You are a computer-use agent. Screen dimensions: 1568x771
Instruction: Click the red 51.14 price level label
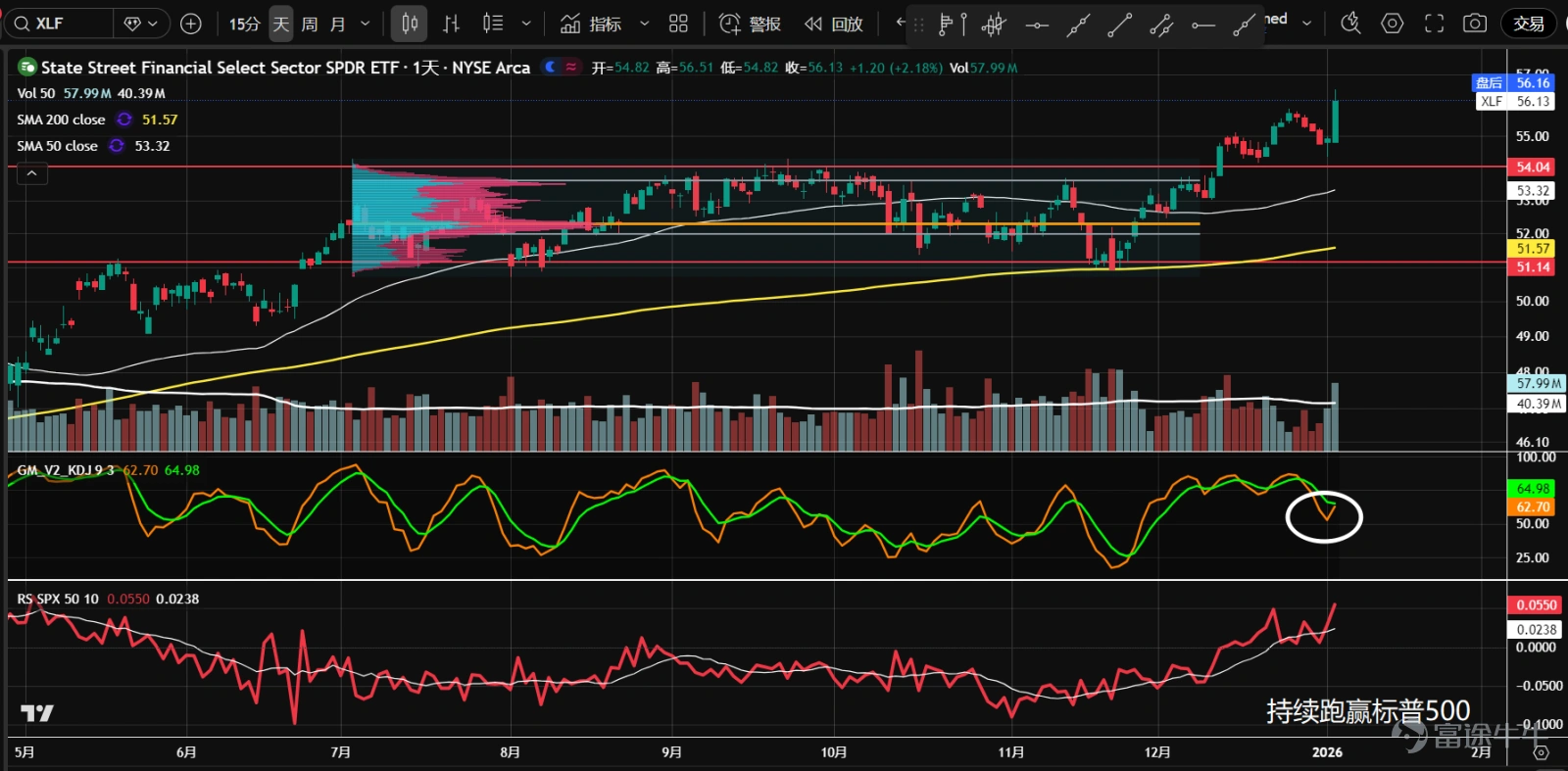pyautogui.click(x=1532, y=266)
